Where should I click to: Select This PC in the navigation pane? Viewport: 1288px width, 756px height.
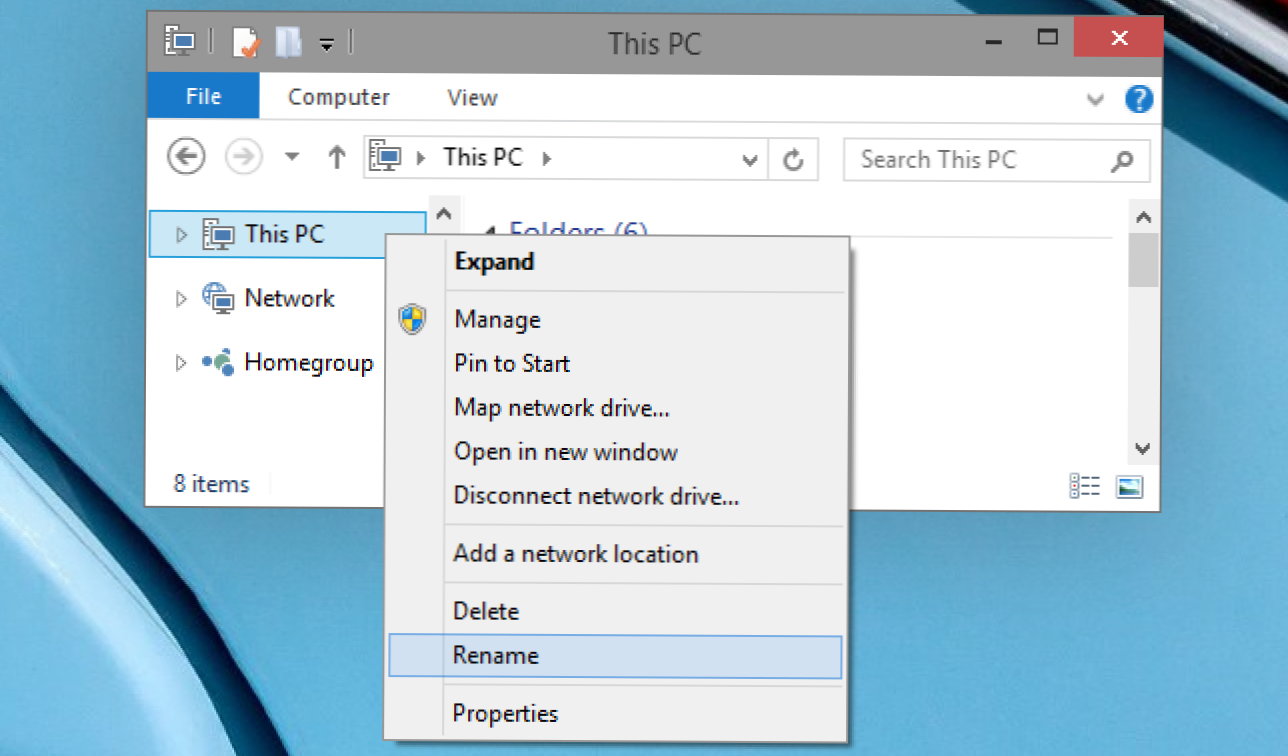(287, 234)
